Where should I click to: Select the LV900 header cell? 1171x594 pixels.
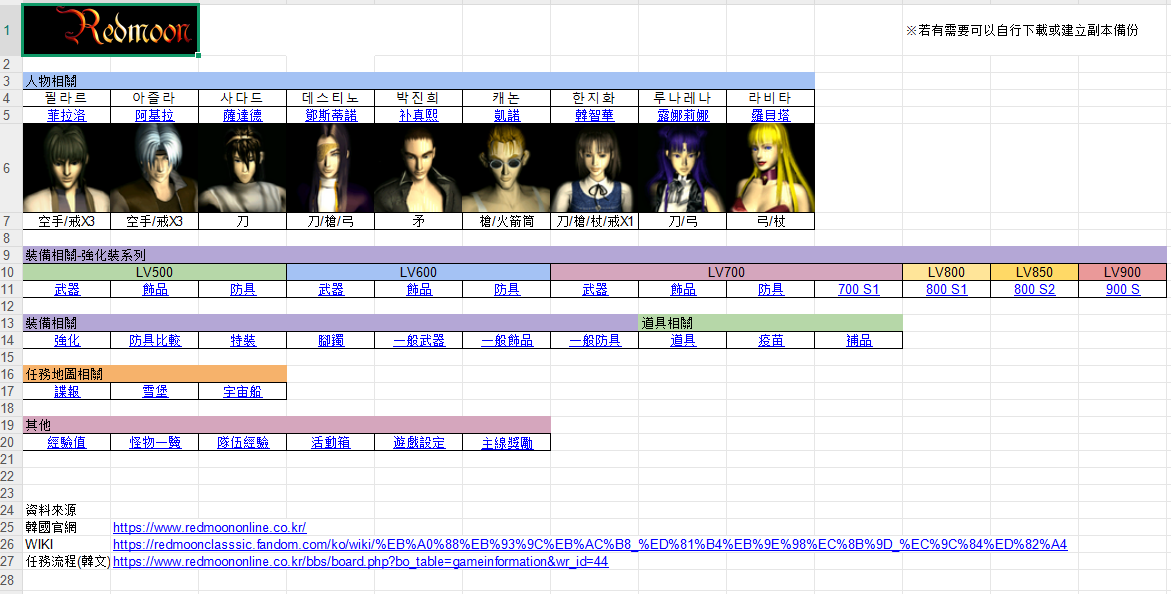coord(1122,273)
